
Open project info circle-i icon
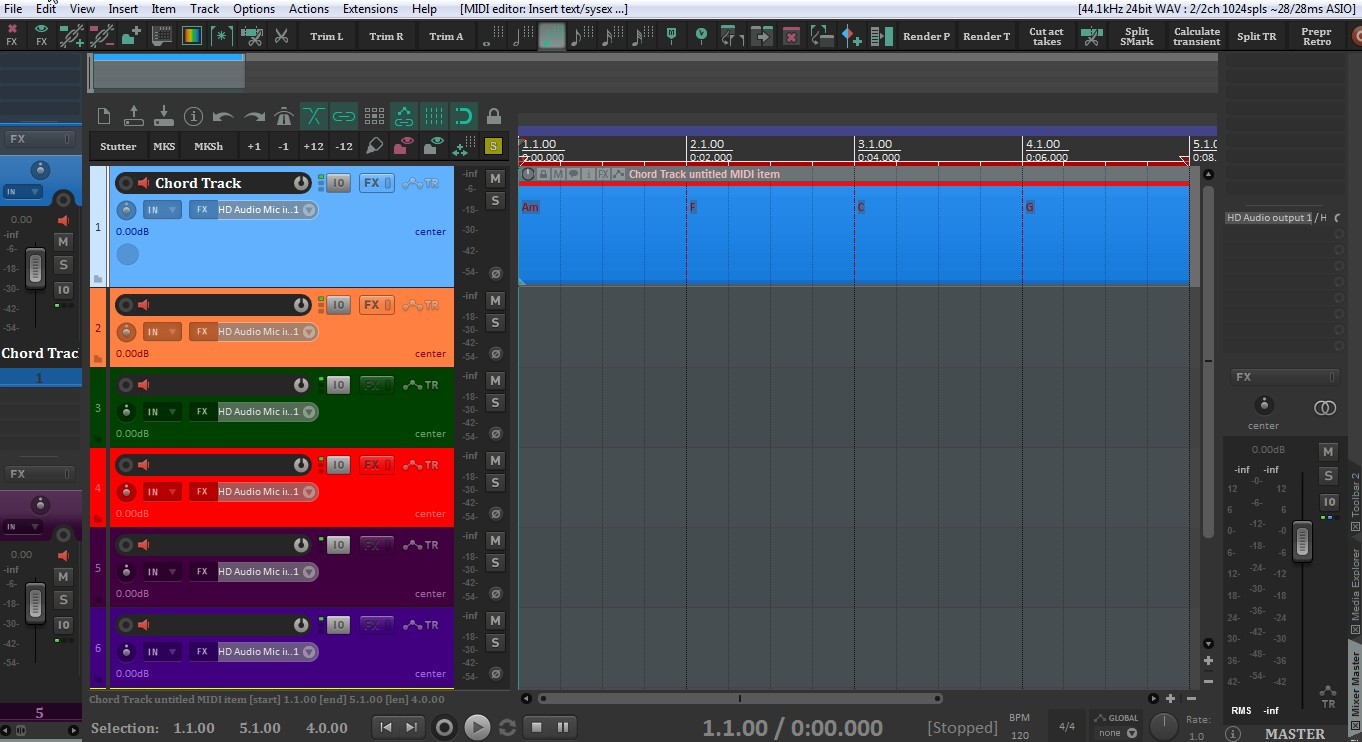point(194,116)
